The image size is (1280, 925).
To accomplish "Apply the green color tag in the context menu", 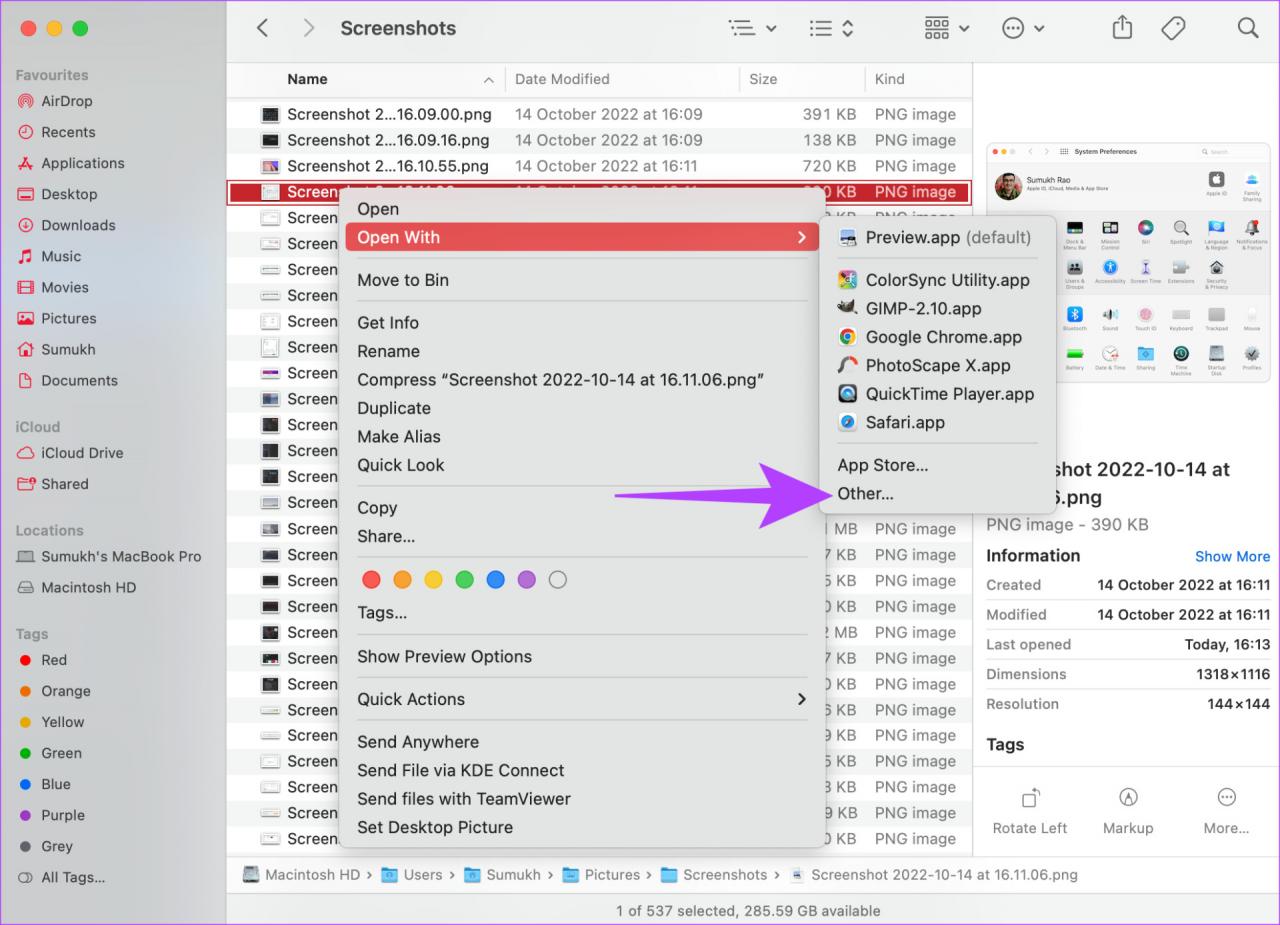I will click(x=464, y=580).
